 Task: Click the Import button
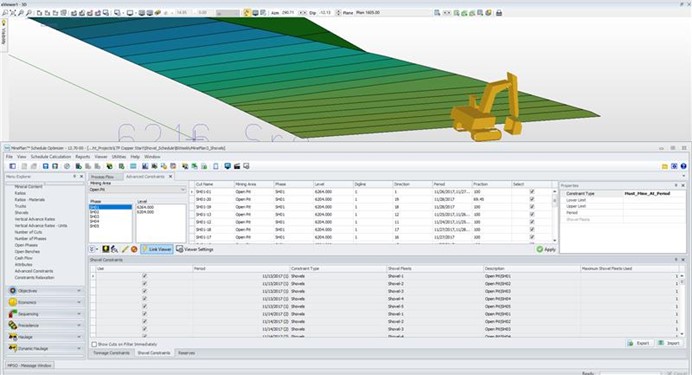669,343
